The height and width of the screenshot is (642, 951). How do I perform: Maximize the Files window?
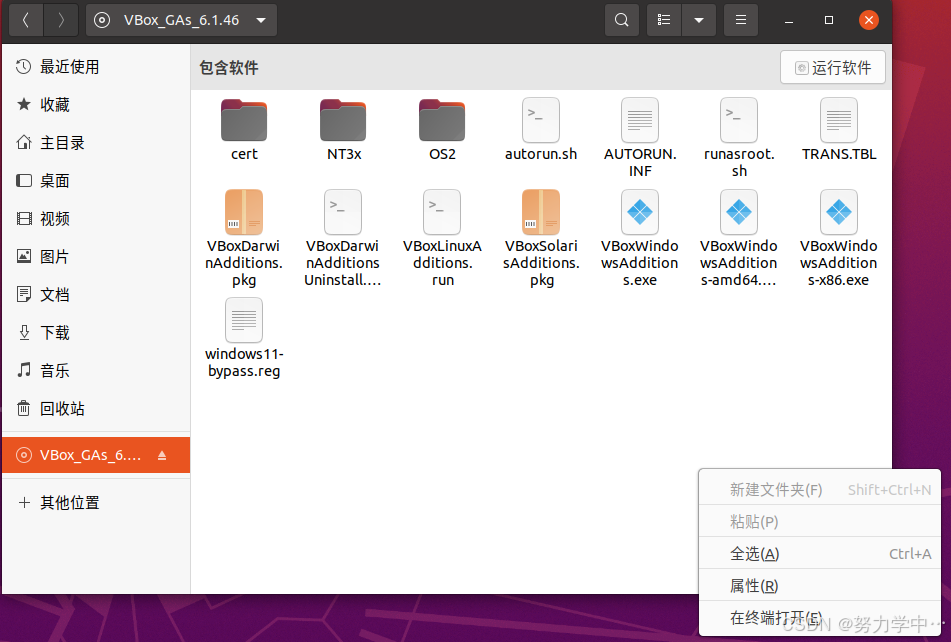coord(829,20)
